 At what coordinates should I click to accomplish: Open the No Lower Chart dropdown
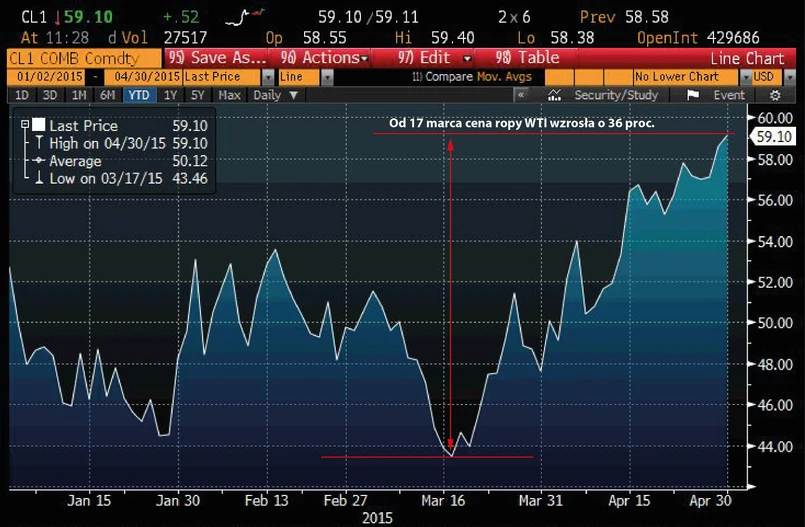pyautogui.click(x=745, y=77)
